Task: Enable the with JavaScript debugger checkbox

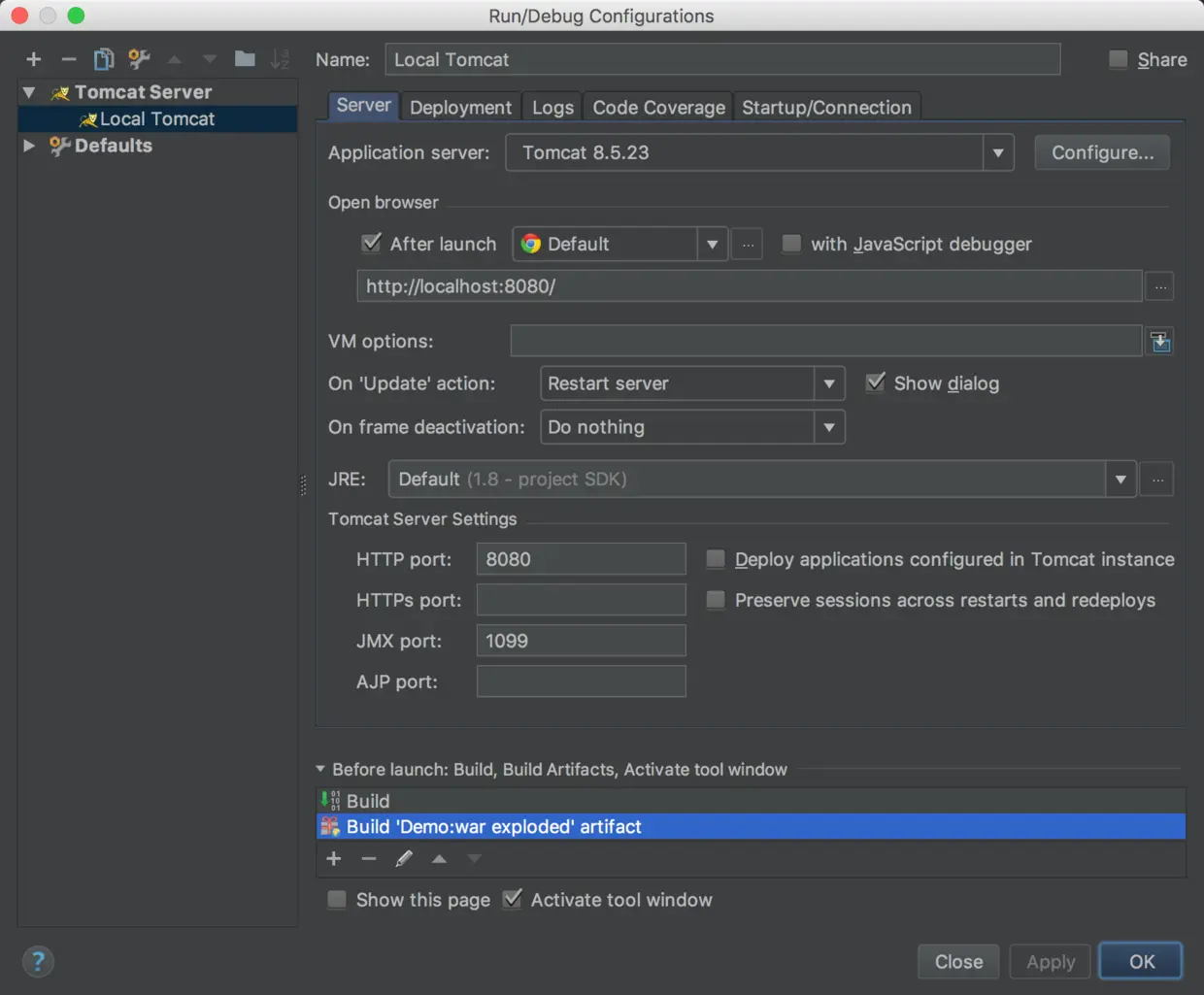Action: pyautogui.click(x=791, y=244)
